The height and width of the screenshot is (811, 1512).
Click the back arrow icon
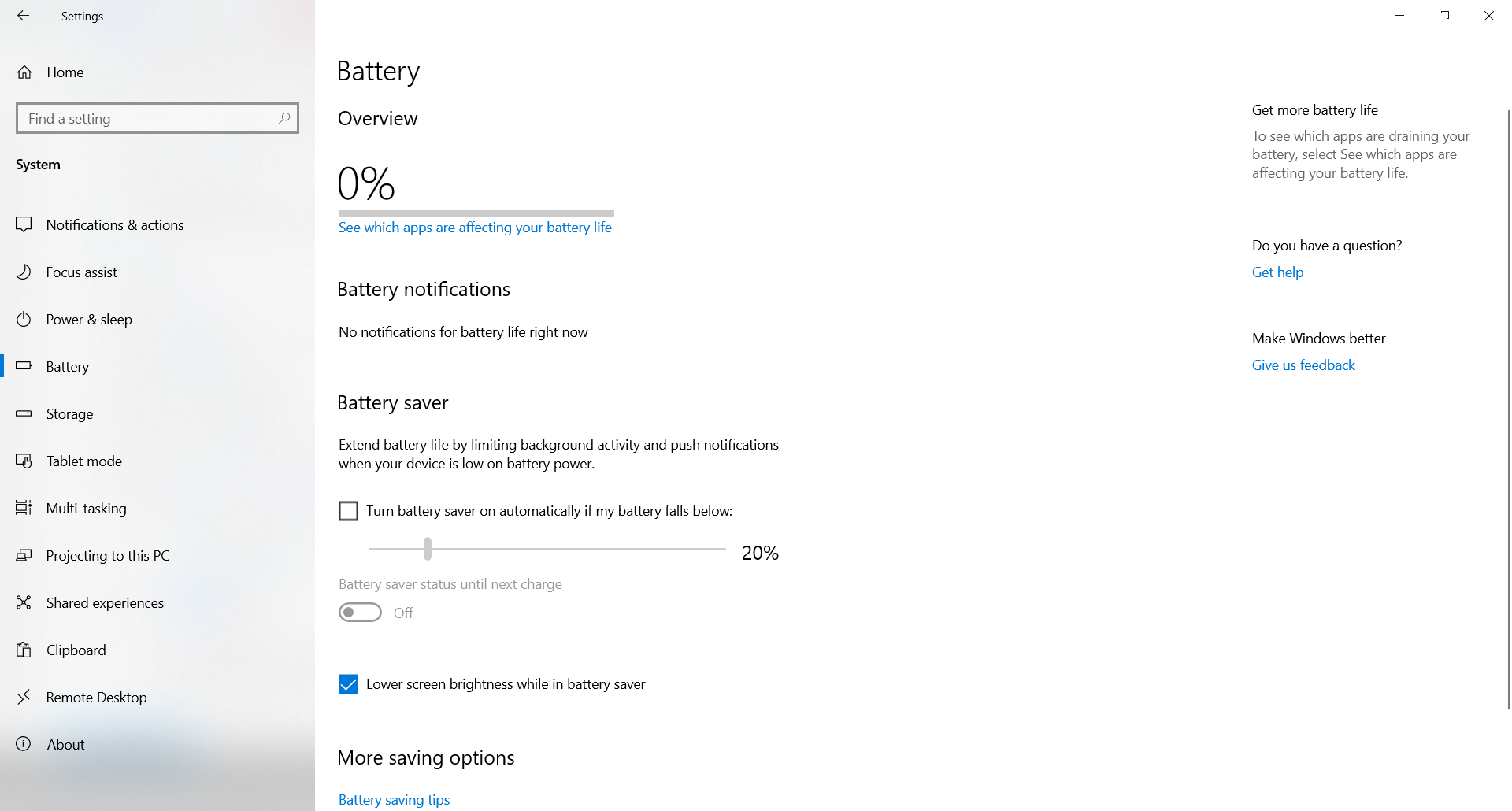click(x=24, y=16)
